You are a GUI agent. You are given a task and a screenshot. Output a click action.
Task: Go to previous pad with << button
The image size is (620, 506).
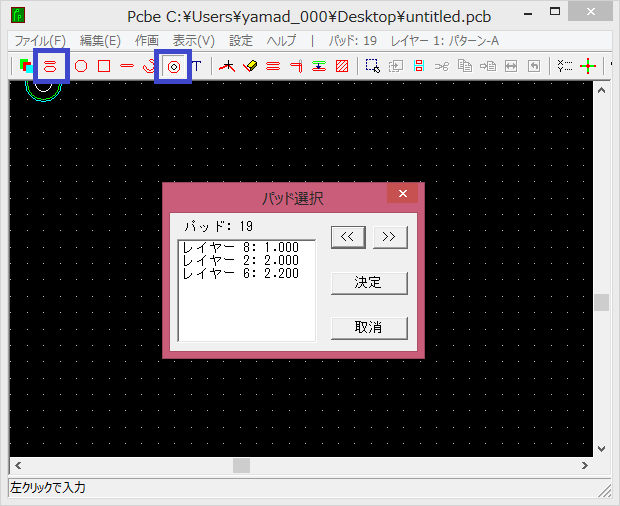(x=348, y=237)
